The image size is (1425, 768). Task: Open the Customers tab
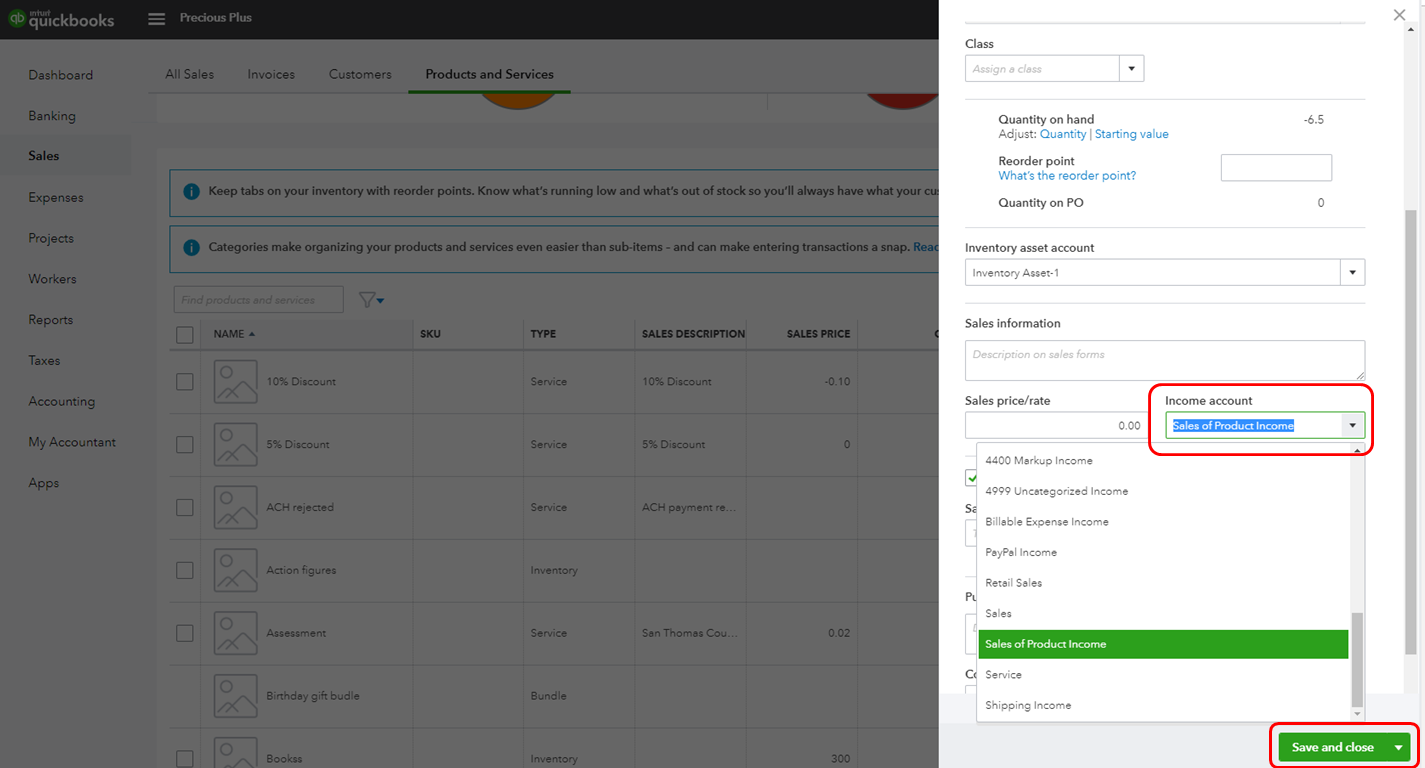point(359,74)
